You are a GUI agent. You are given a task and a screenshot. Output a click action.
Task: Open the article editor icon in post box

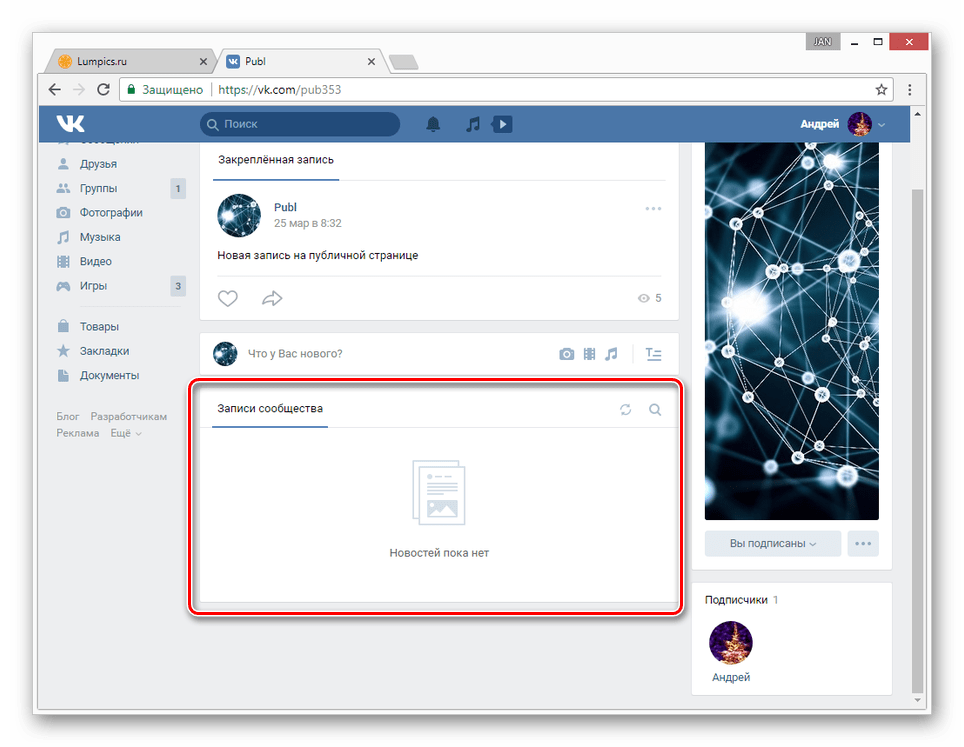pyautogui.click(x=654, y=354)
